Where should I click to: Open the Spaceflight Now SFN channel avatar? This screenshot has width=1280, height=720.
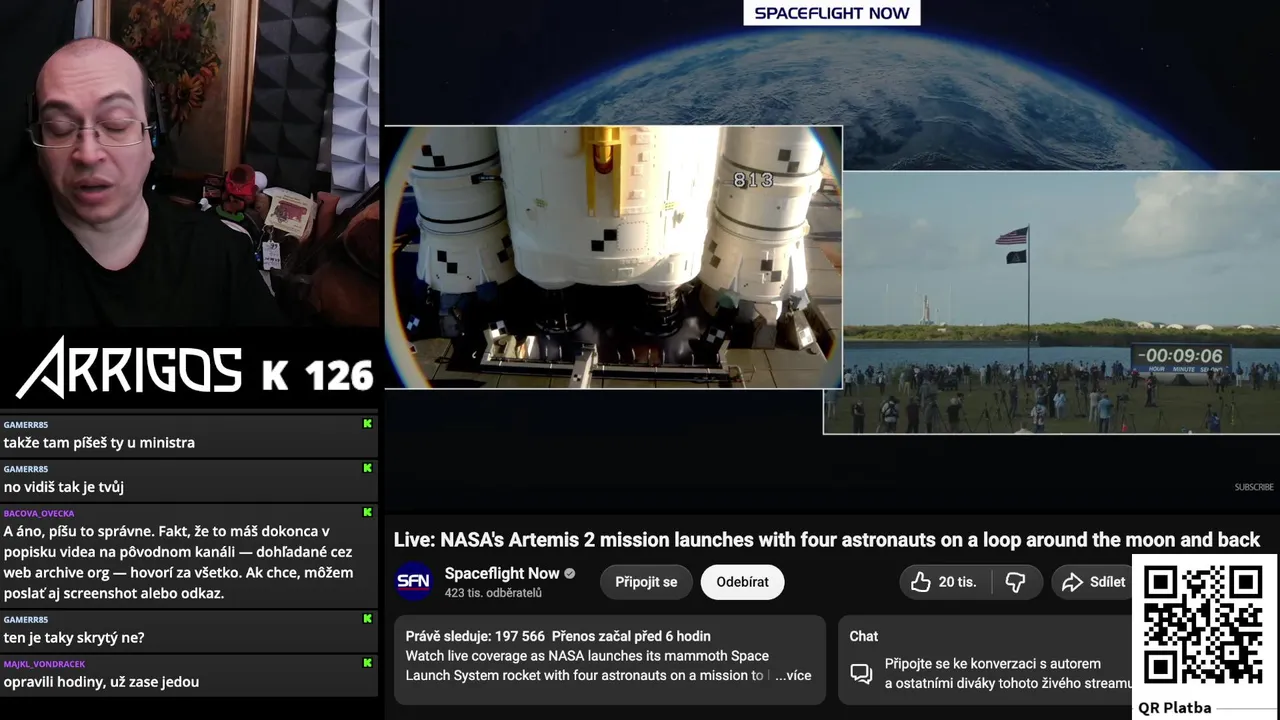(x=413, y=582)
